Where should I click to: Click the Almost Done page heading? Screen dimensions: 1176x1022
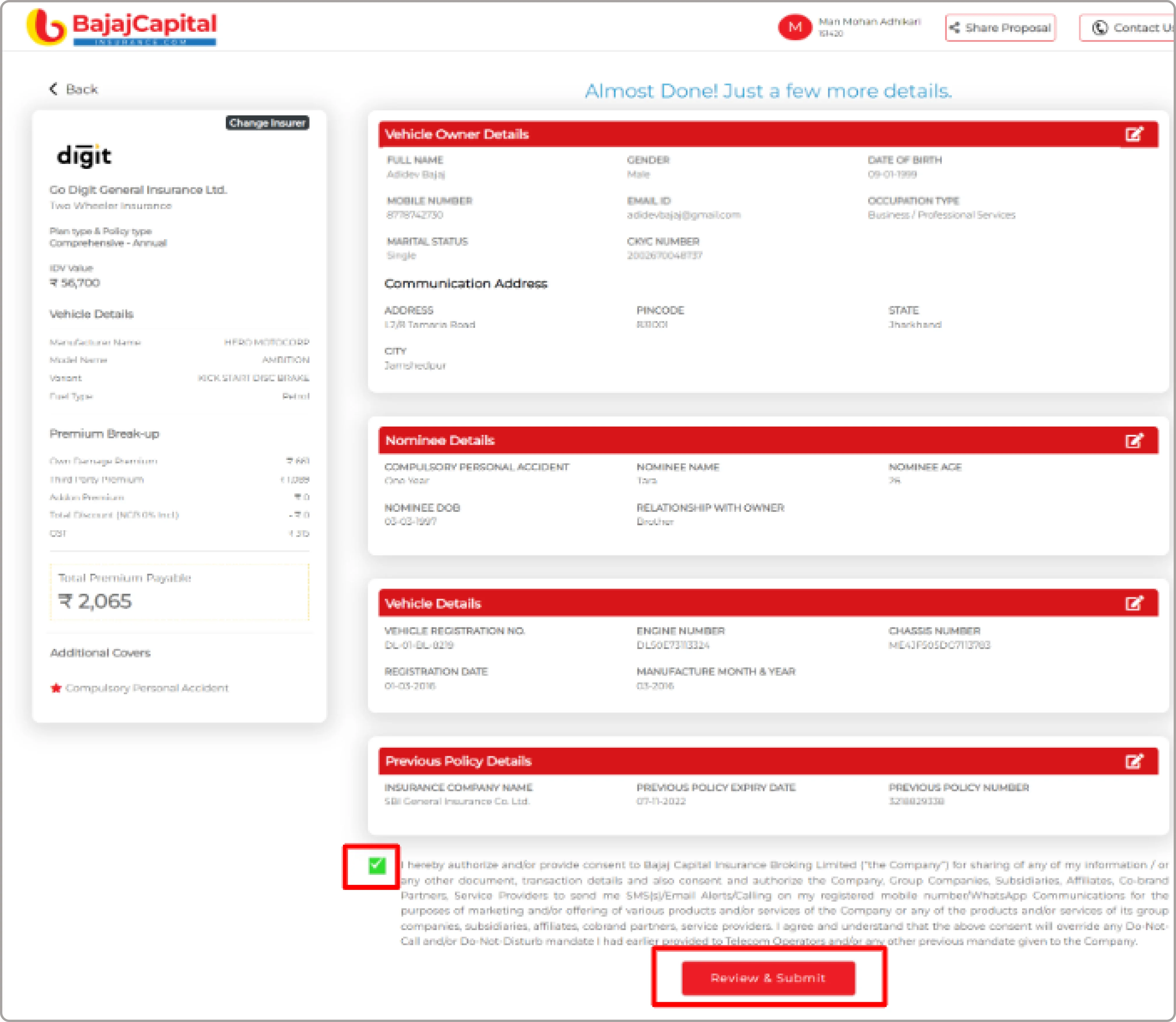(x=768, y=91)
